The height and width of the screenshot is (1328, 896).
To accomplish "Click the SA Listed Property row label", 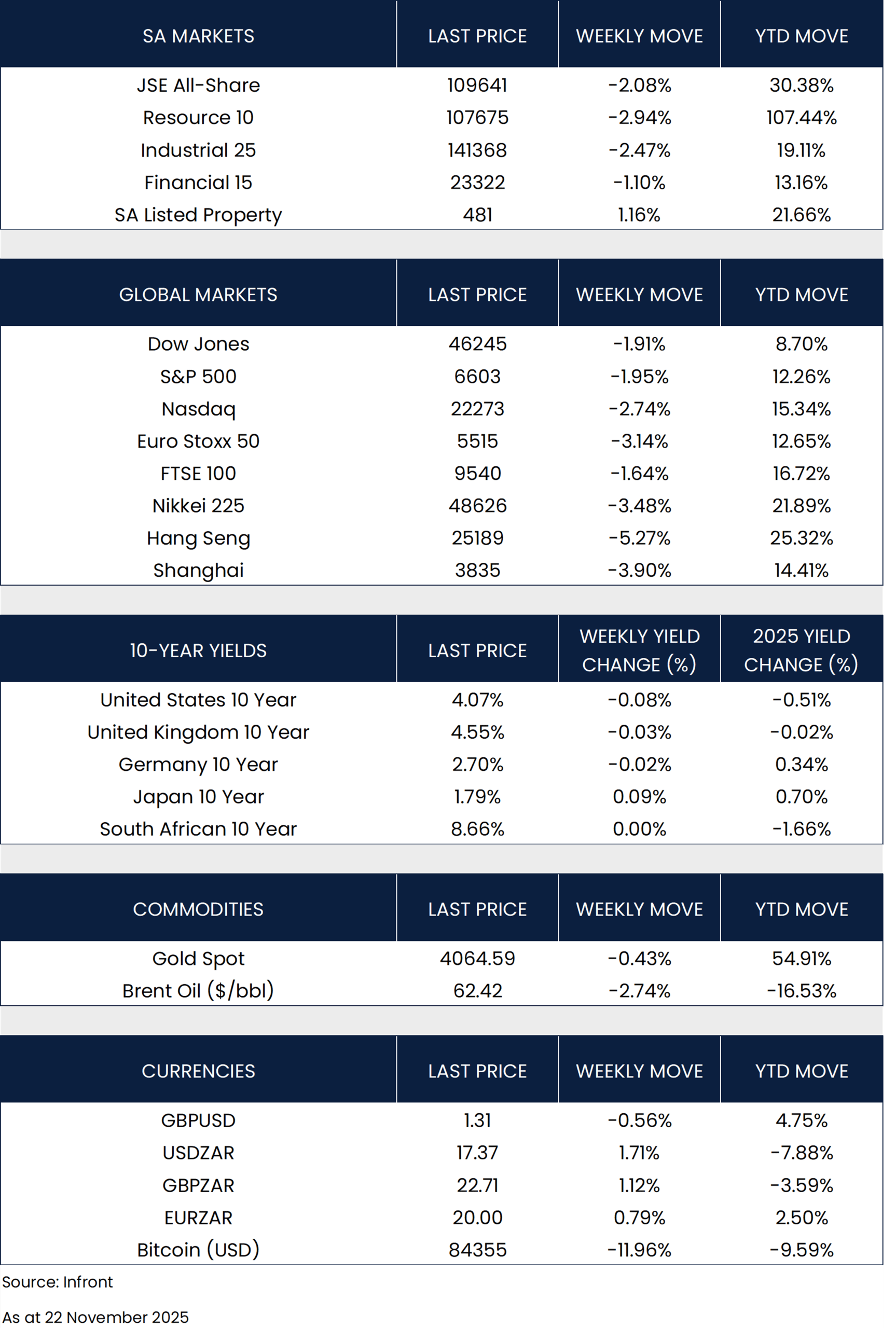I will (x=198, y=215).
